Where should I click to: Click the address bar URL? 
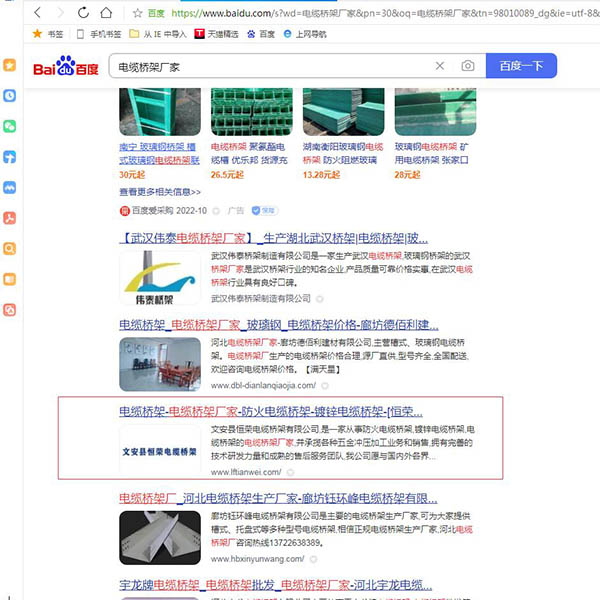385,13
